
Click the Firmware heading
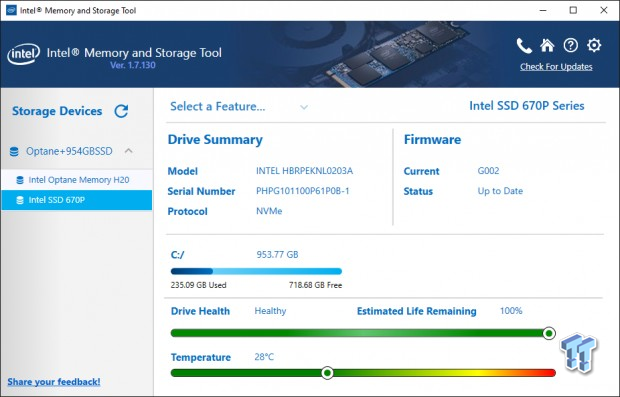click(432, 140)
